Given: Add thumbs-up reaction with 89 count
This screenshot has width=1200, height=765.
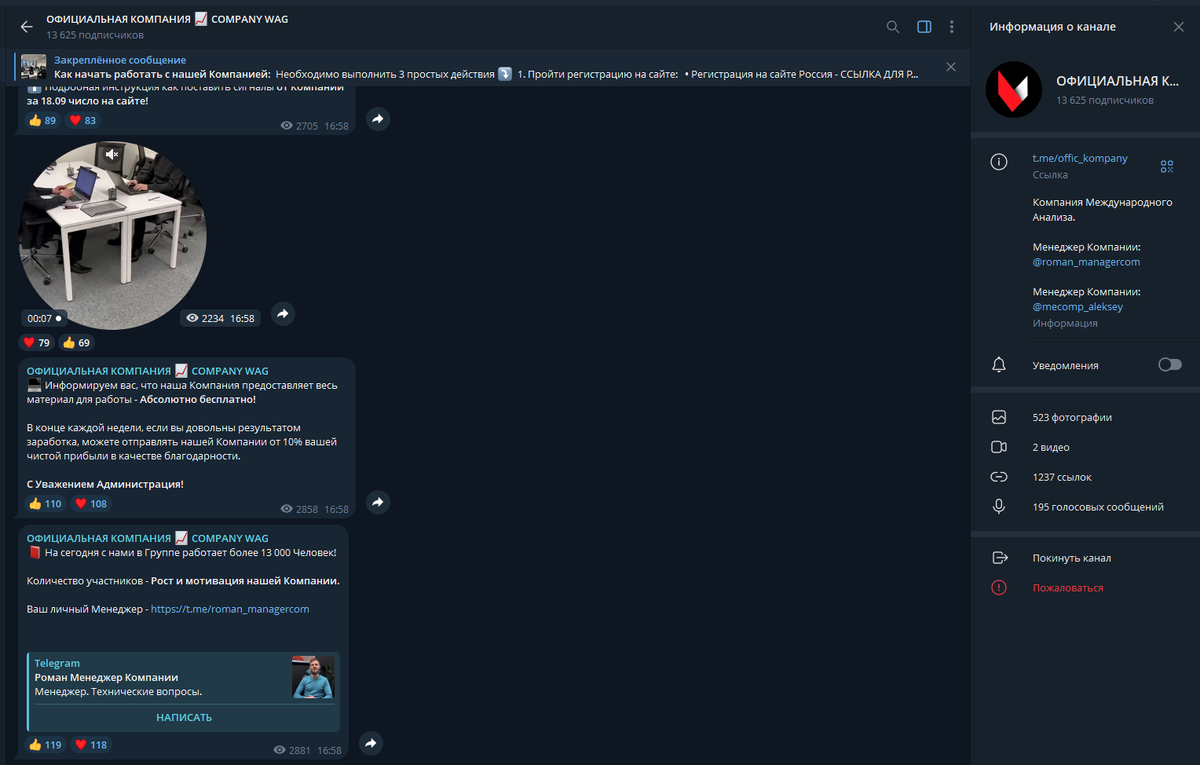Looking at the screenshot, I should (x=42, y=120).
